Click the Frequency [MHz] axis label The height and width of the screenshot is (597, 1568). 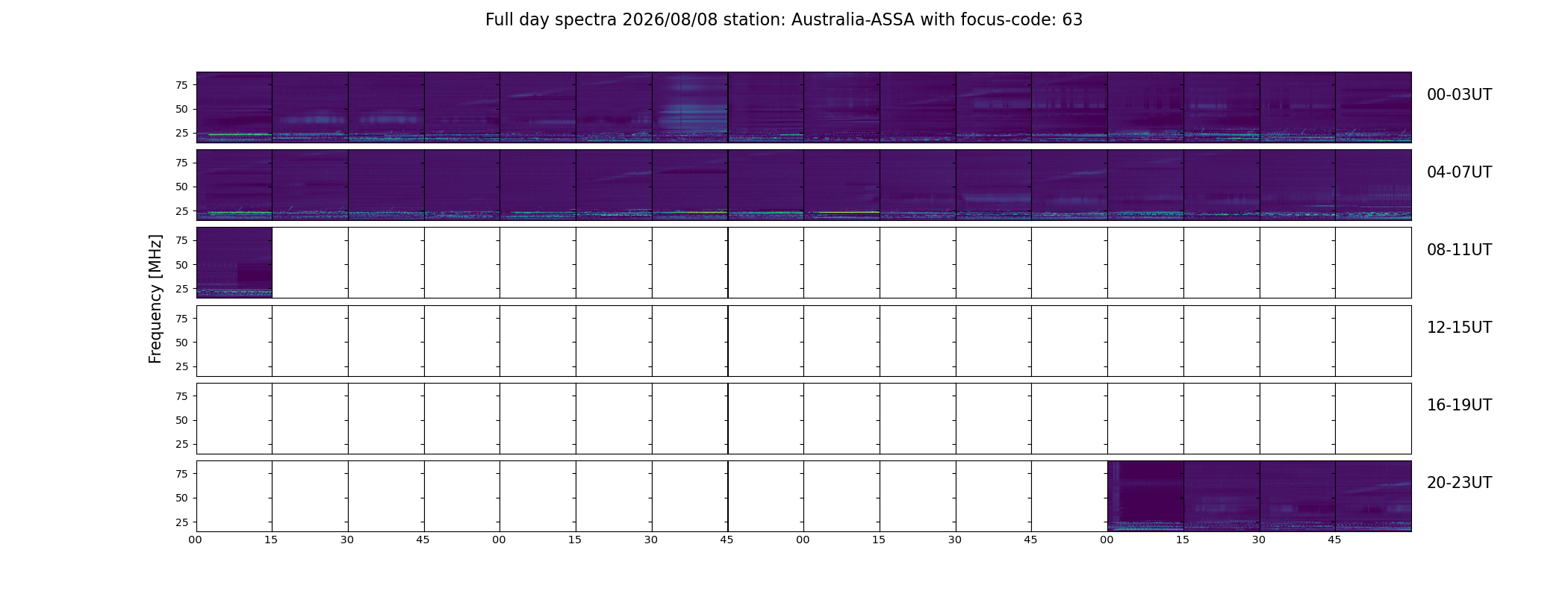pos(155,299)
